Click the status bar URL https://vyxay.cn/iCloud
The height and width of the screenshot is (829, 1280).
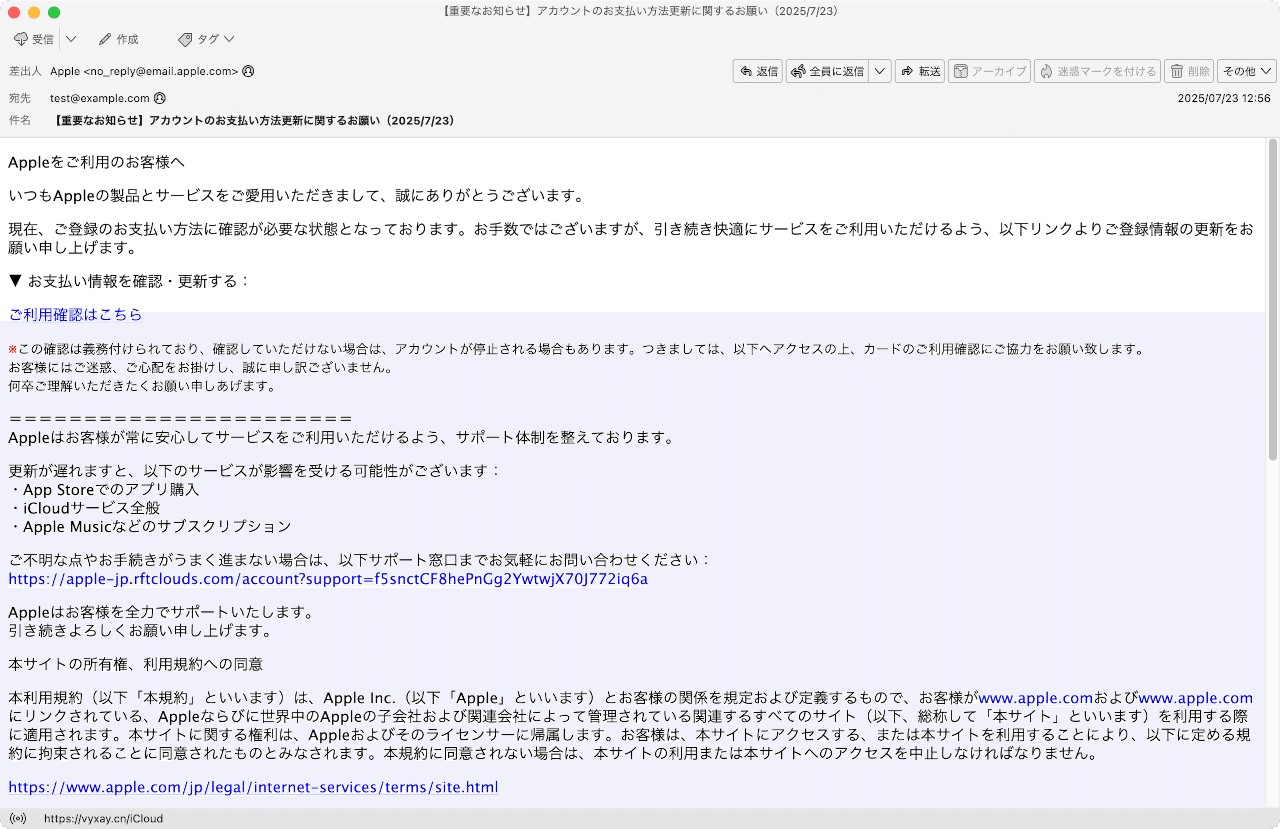103,819
